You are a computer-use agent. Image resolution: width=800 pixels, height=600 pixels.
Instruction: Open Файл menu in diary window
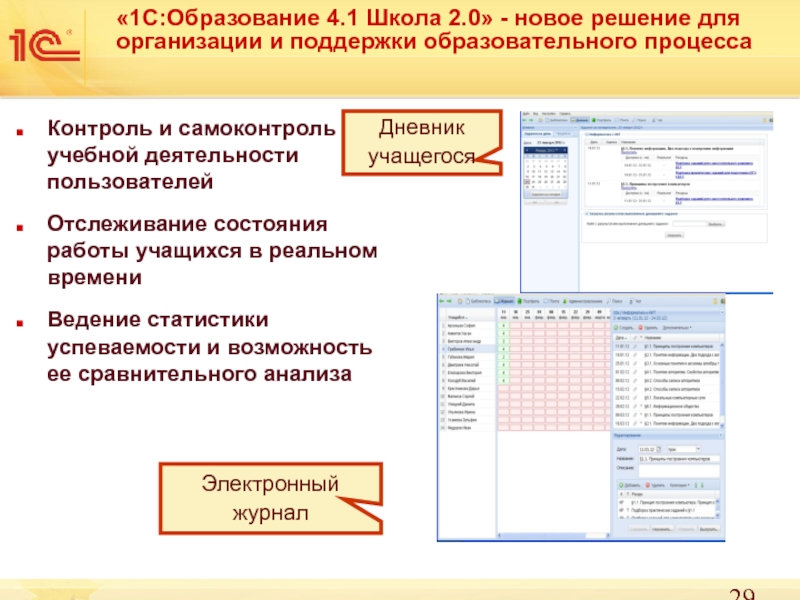[x=526, y=114]
